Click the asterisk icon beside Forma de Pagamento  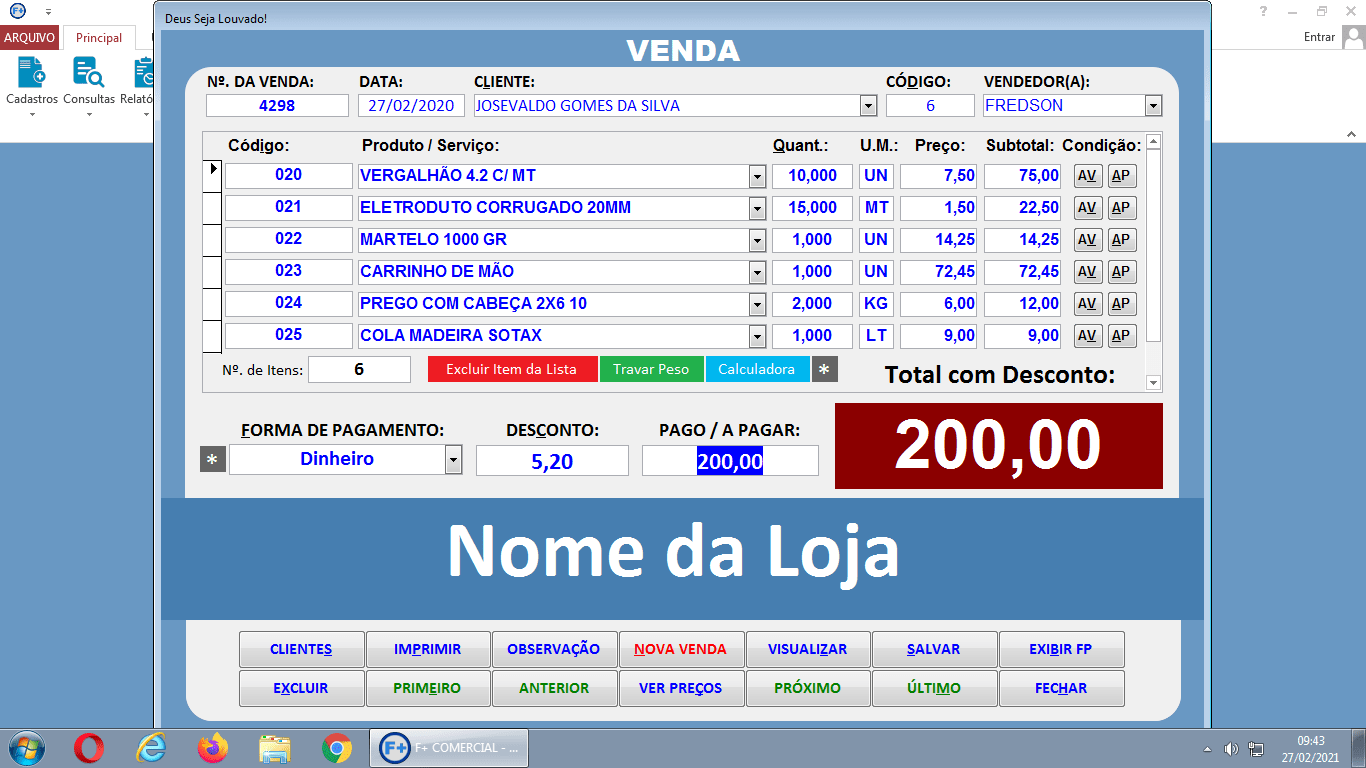(212, 460)
